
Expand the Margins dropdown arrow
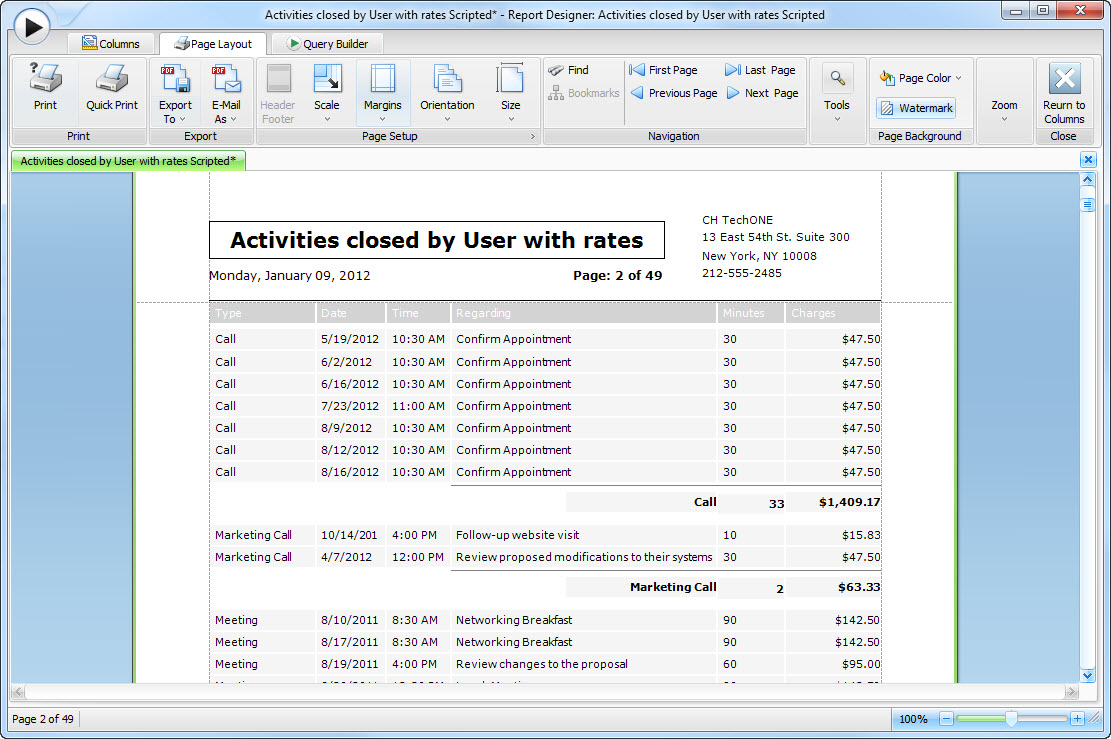point(383,120)
